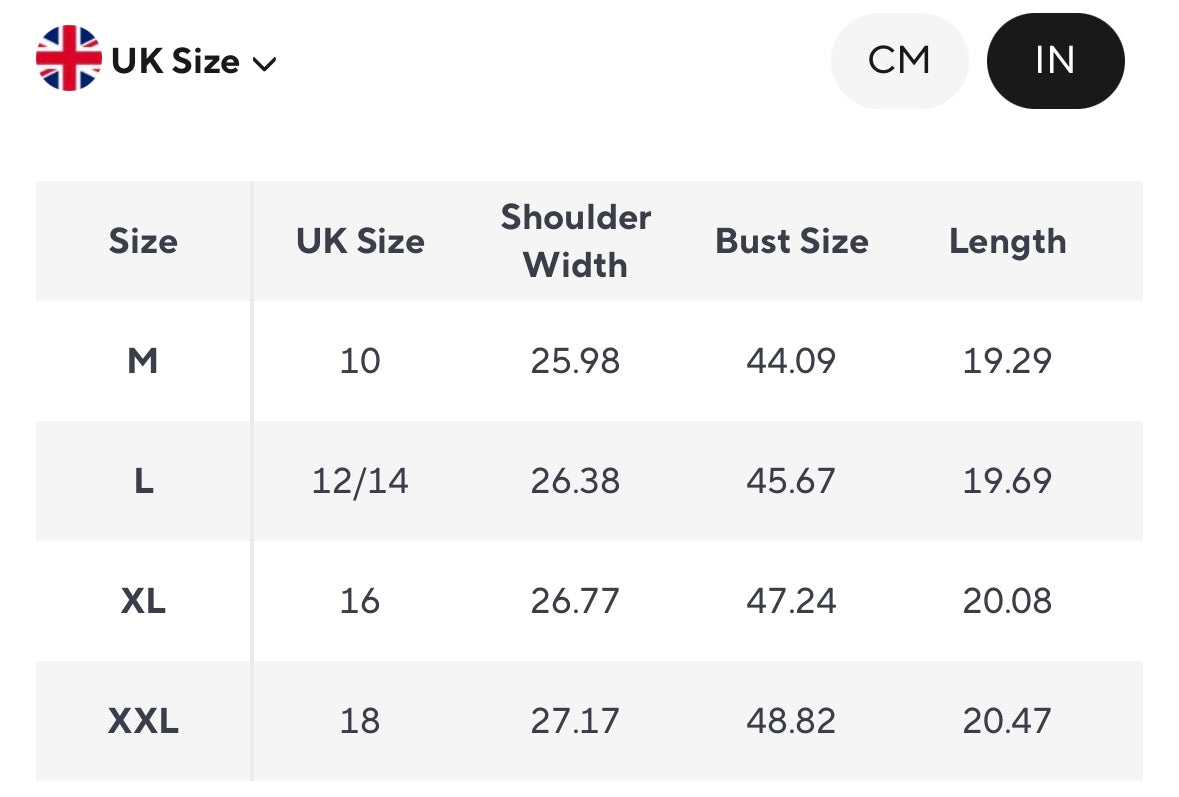Click the Size column header
Screen dimensions: 1179x797
tap(143, 241)
